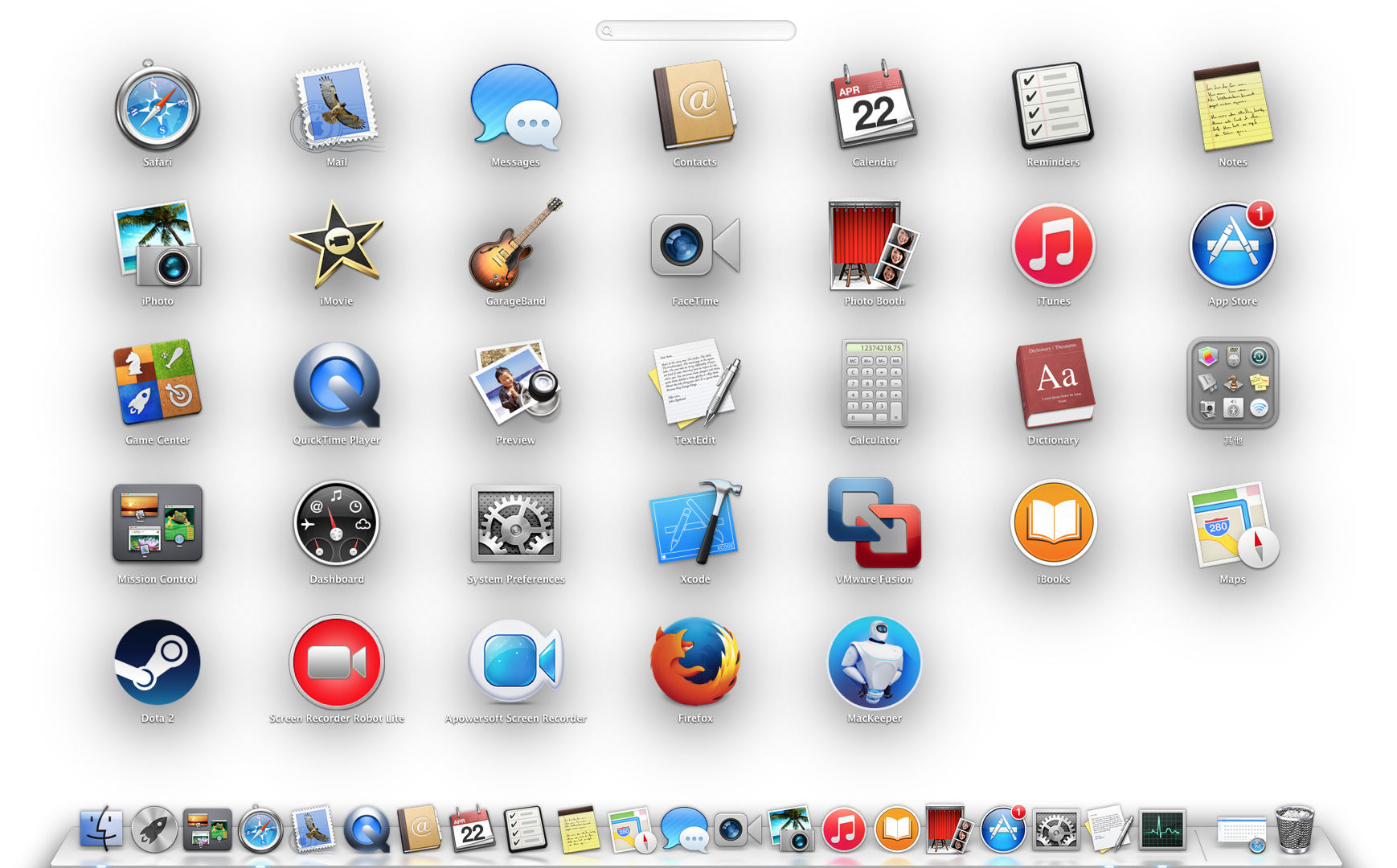1397x868 pixels.
Task: Open Safari from the Launchpad grid
Action: point(158,105)
